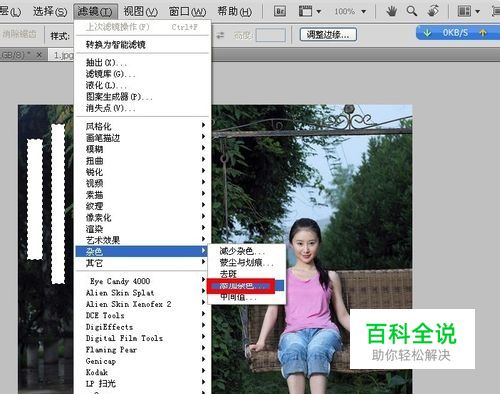Expand the 其它 submenu

coord(143,263)
